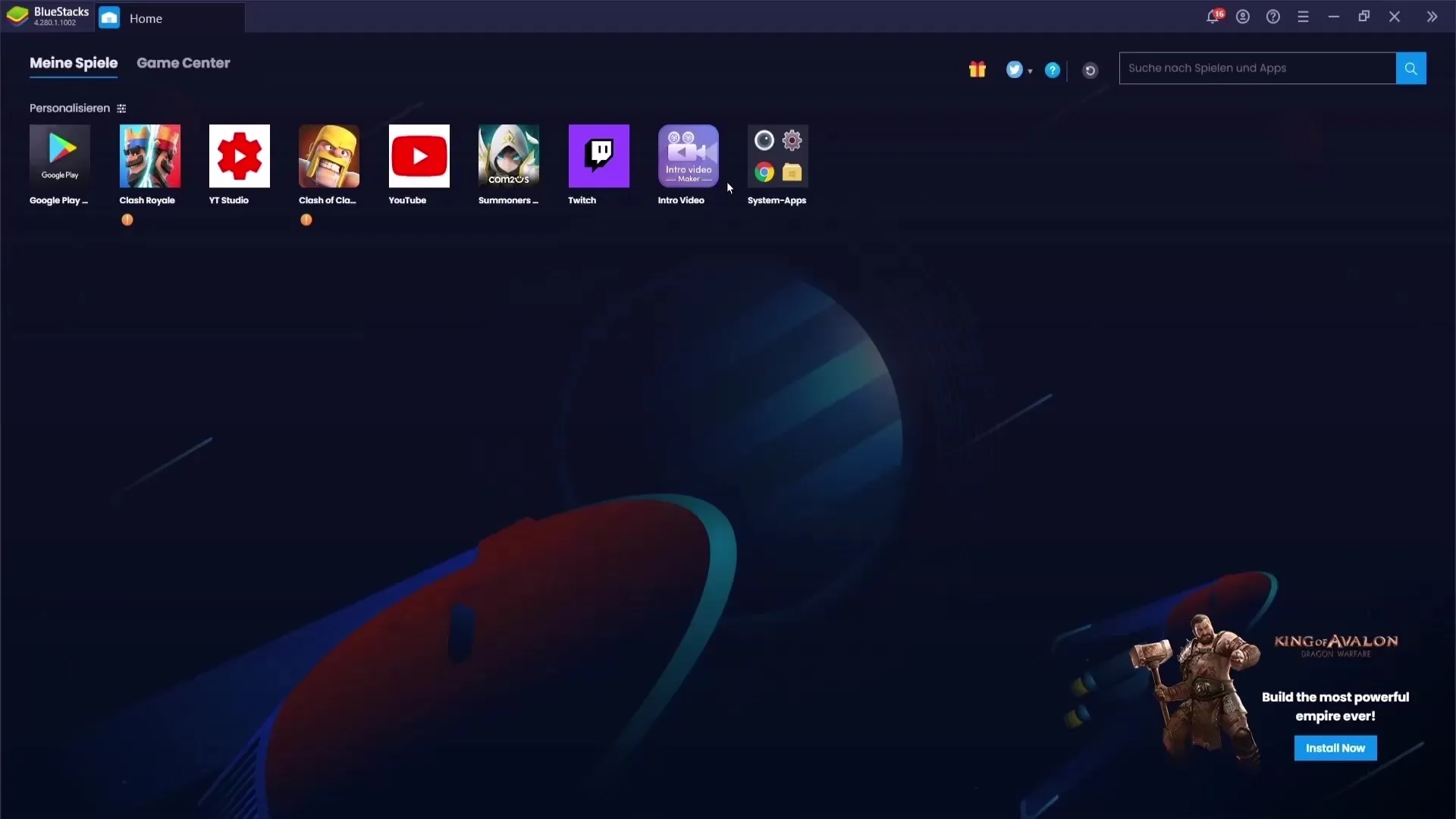Click Install Now for King of Avalon

[1335, 748]
